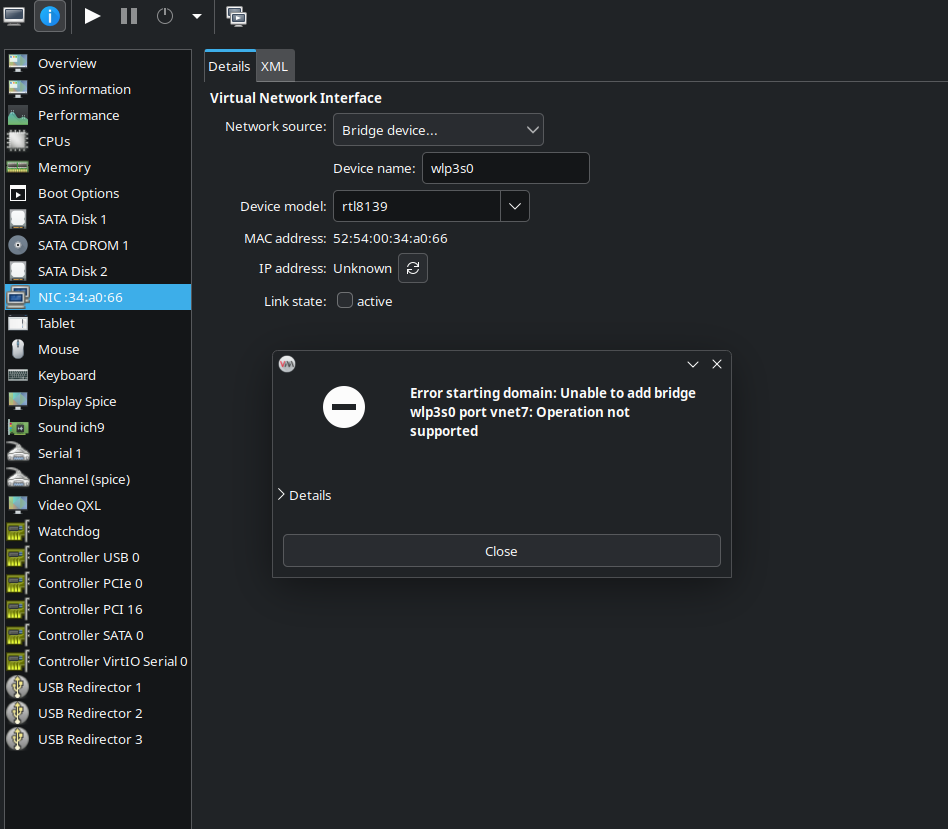Select Overview in the hardware list
Screen dimensions: 948x829
(x=98, y=63)
